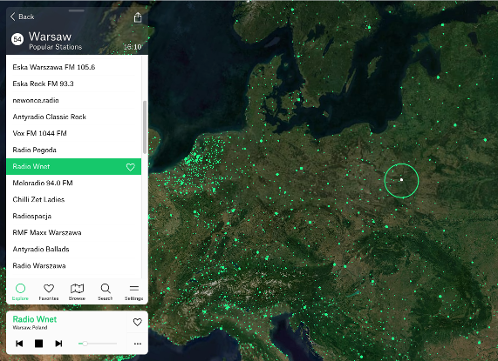Viewport: 498px width, 361px height.
Task: Stop playback of Radio Wnet
Action: coord(39,343)
